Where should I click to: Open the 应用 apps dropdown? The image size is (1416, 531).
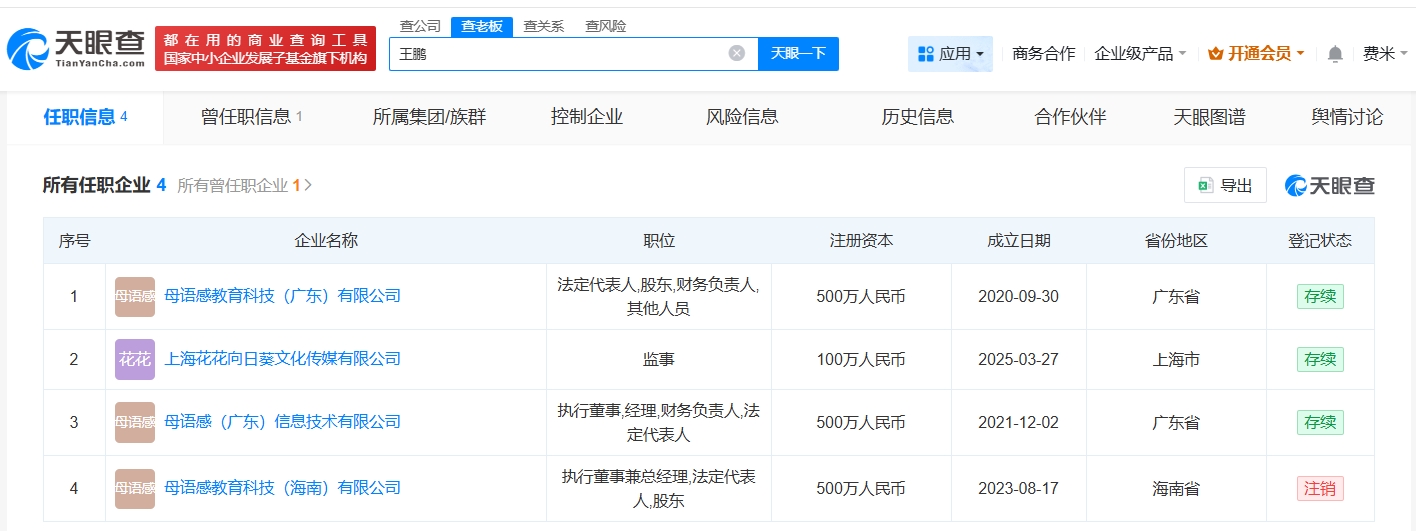click(x=950, y=54)
